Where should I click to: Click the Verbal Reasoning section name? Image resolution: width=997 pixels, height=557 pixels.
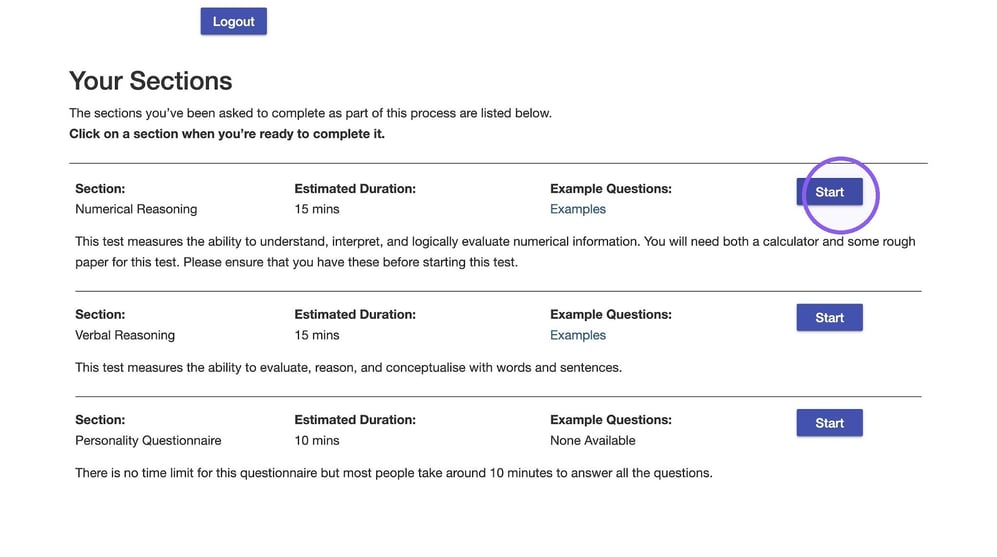[x=125, y=335]
